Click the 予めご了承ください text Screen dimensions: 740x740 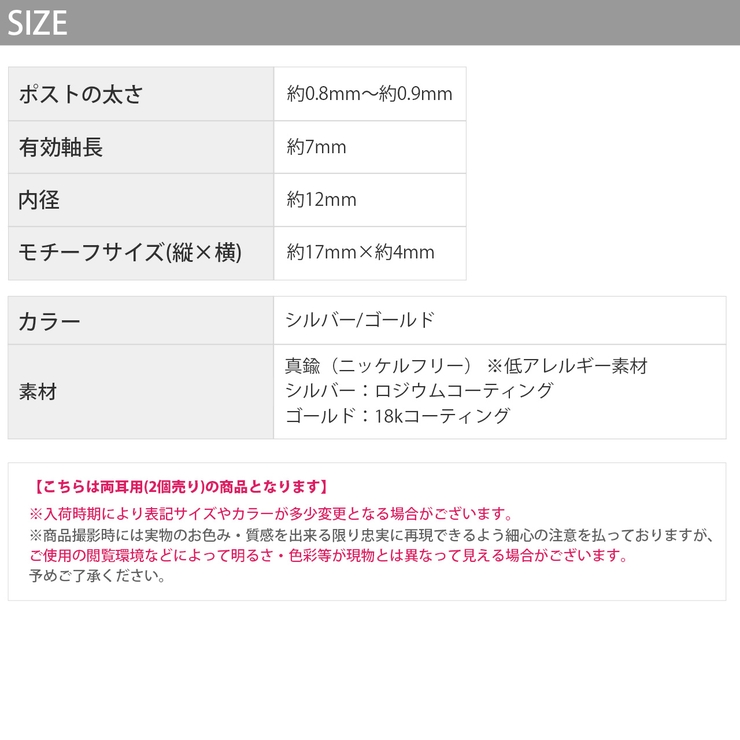[x=97, y=576]
